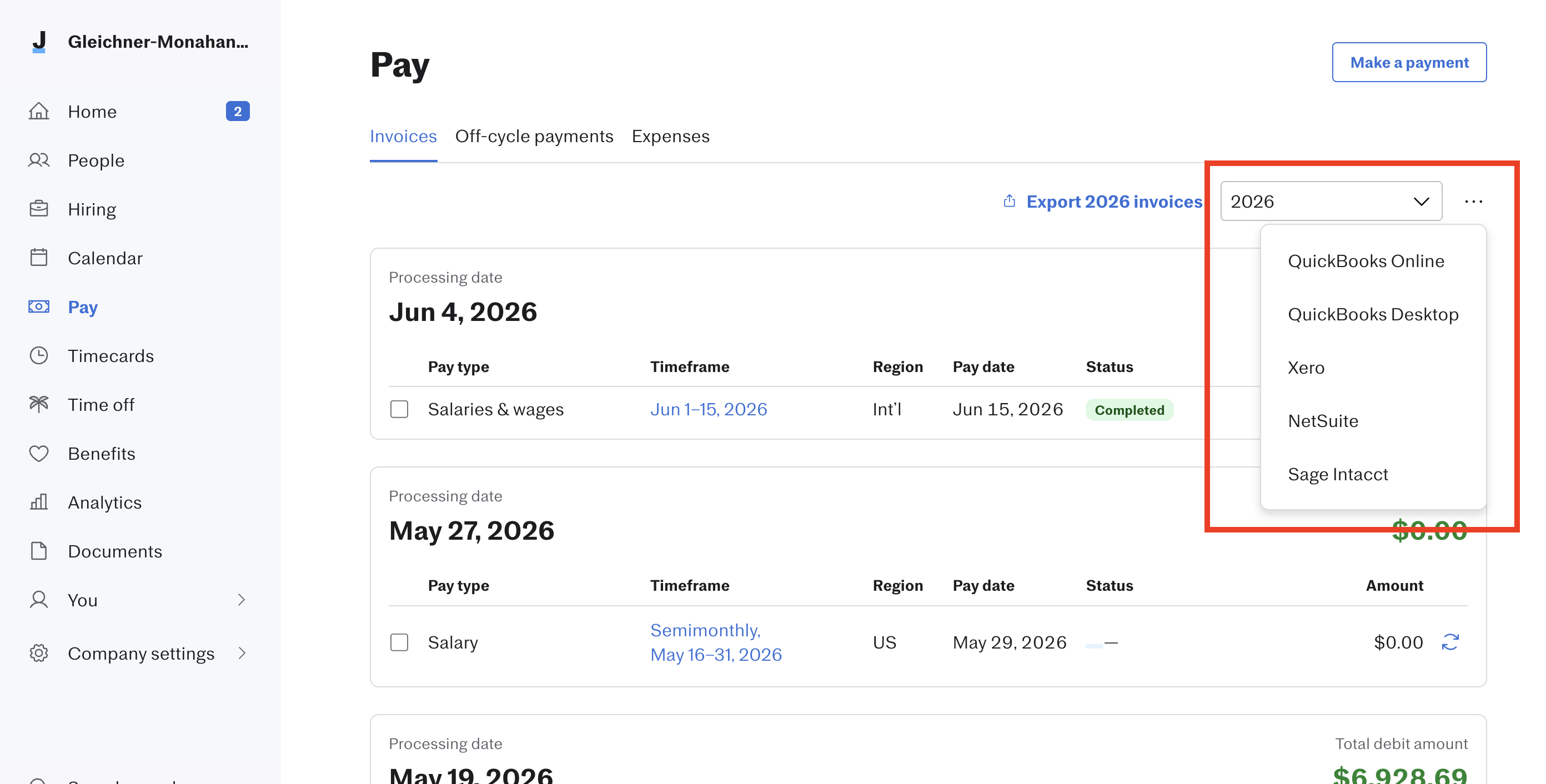The height and width of the screenshot is (784, 1546).
Task: Go to Benefits in sidebar
Action: (102, 454)
